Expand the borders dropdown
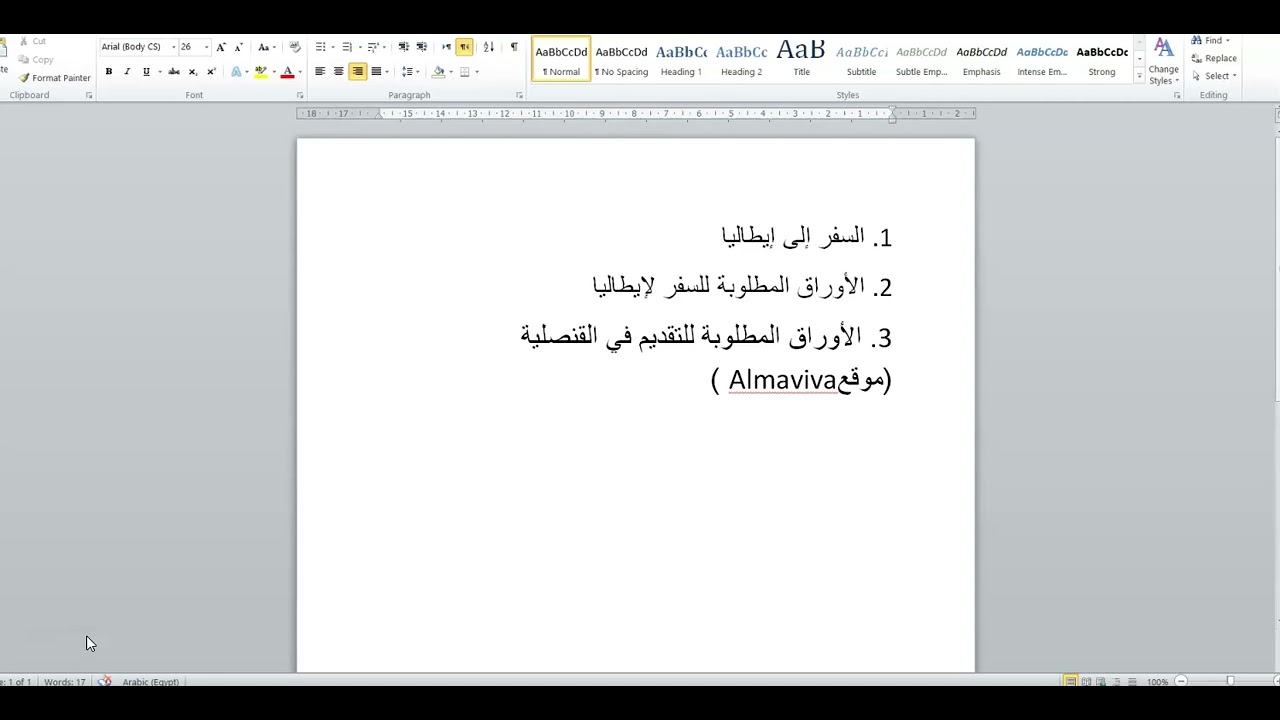The width and height of the screenshot is (1280, 720). point(476,72)
